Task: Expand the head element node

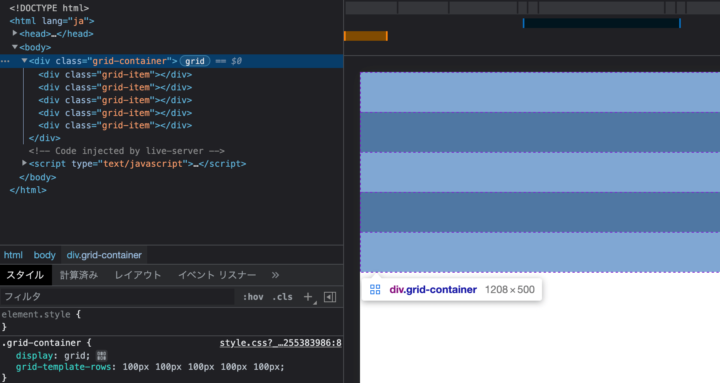Action: click(x=15, y=33)
